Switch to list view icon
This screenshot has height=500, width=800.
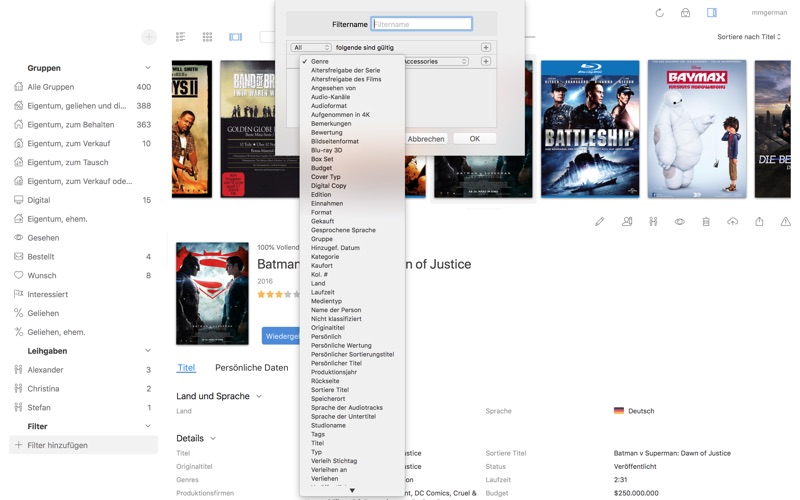(181, 37)
